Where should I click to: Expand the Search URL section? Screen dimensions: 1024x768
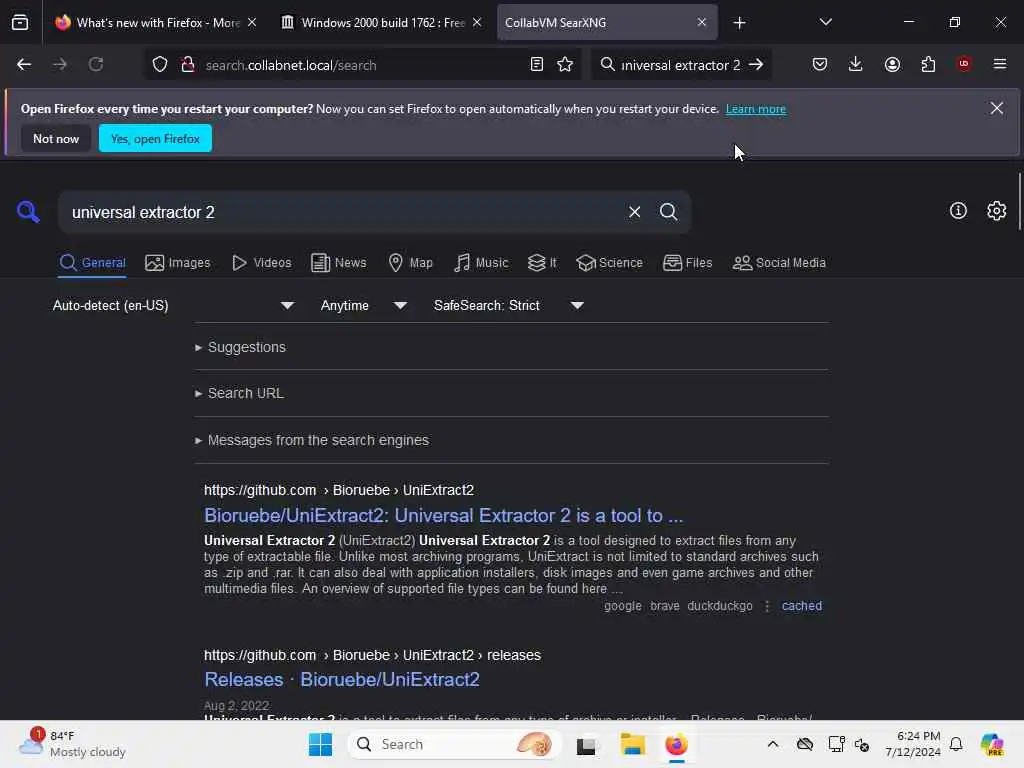click(240, 393)
